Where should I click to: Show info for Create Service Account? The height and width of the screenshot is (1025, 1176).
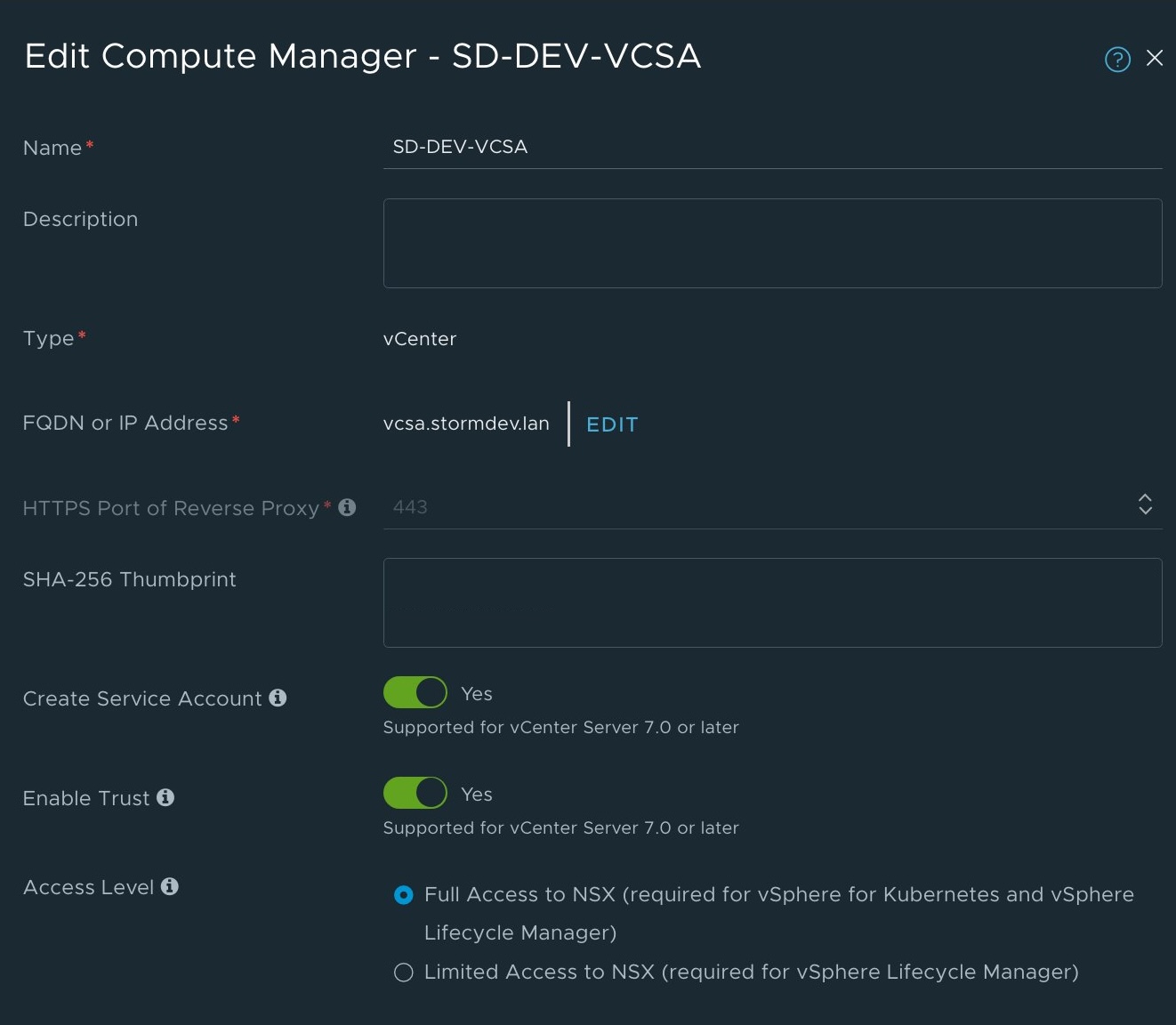tap(278, 698)
